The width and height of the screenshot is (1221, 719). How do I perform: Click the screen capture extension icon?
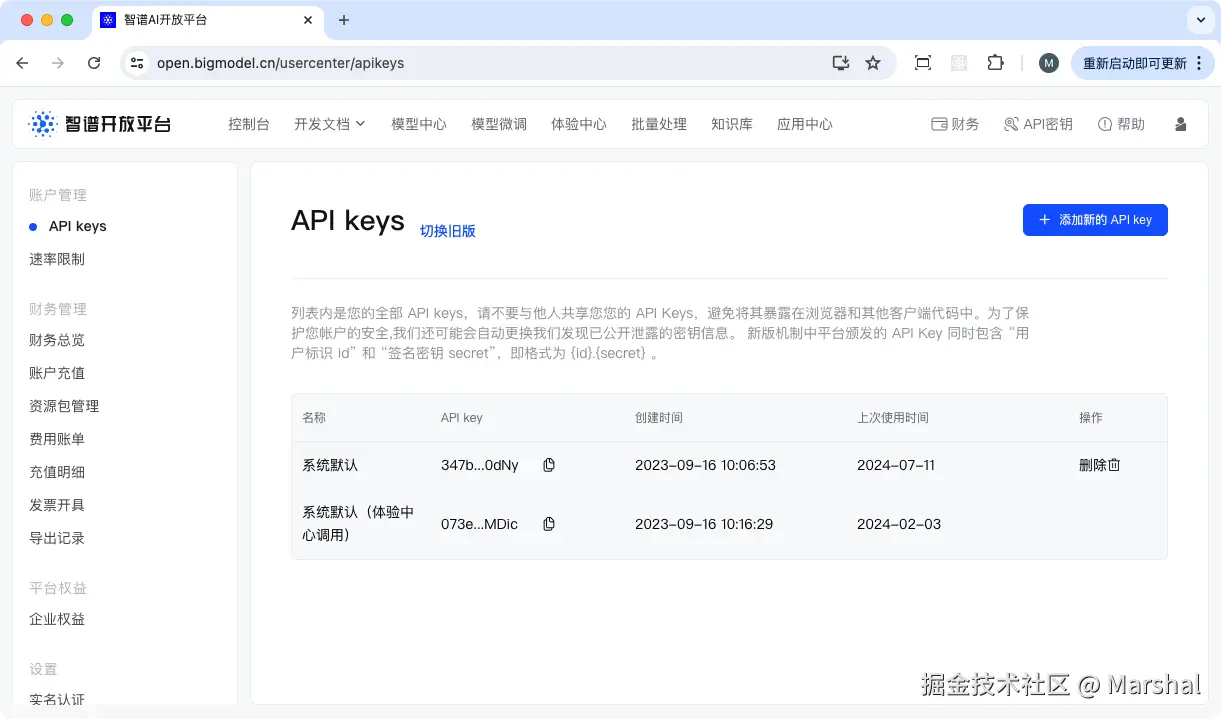pyautogui.click(x=923, y=63)
